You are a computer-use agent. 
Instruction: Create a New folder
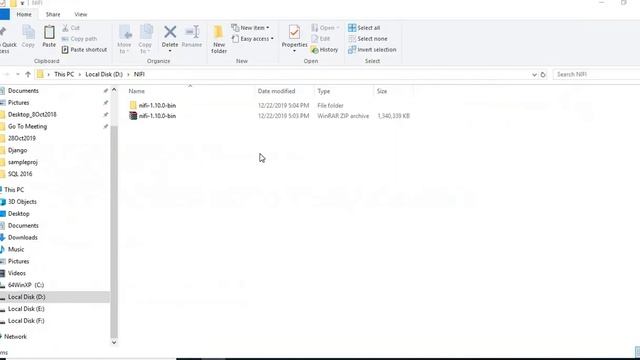[x=219, y=39]
